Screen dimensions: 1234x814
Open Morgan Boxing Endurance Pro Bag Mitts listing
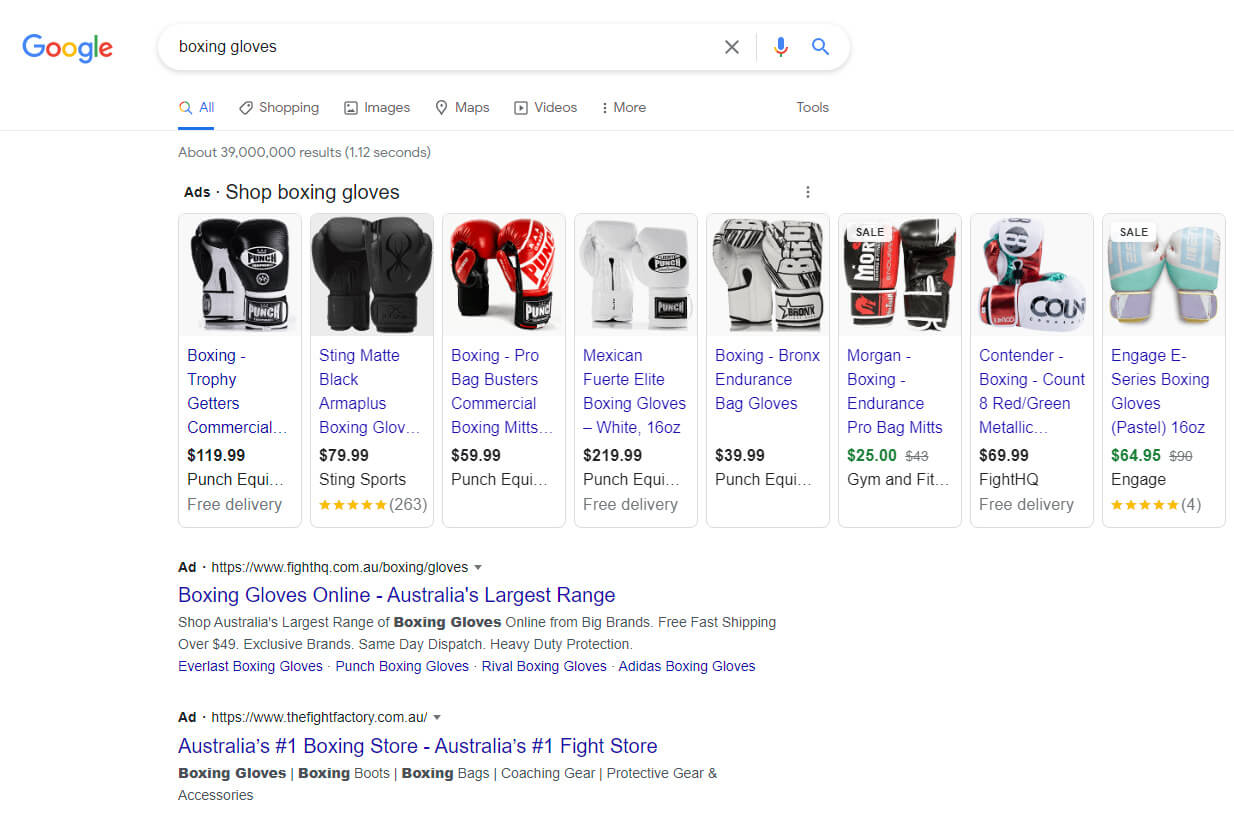pyautogui.click(x=895, y=391)
